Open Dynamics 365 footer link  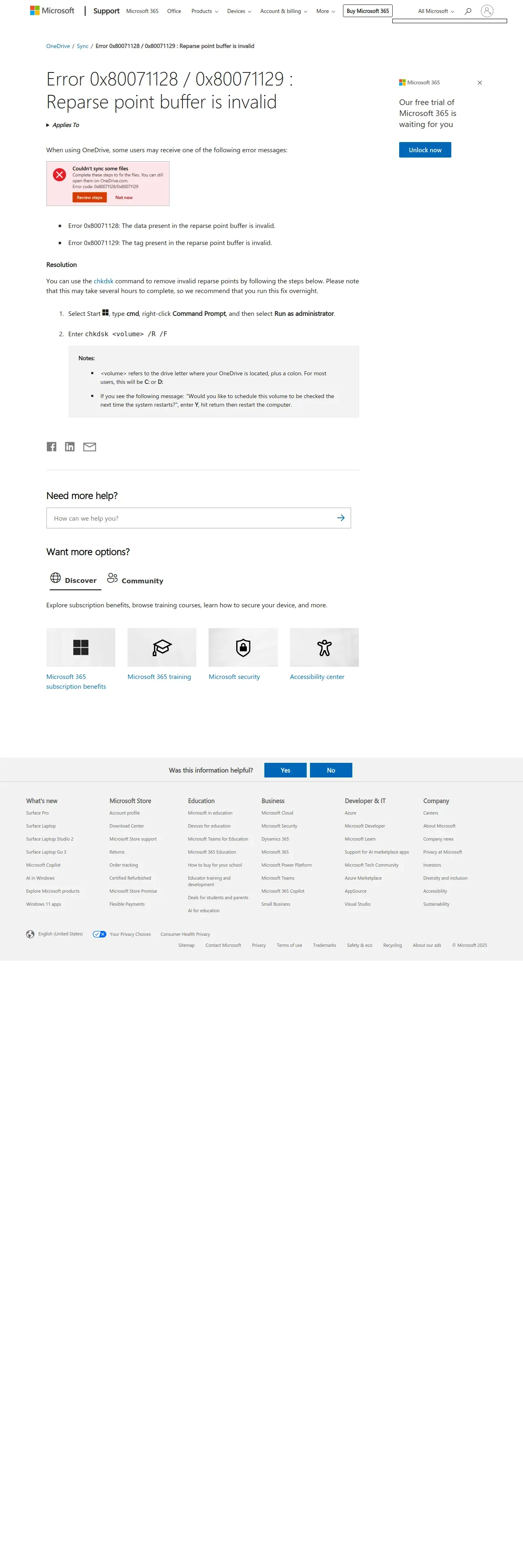coord(275,839)
